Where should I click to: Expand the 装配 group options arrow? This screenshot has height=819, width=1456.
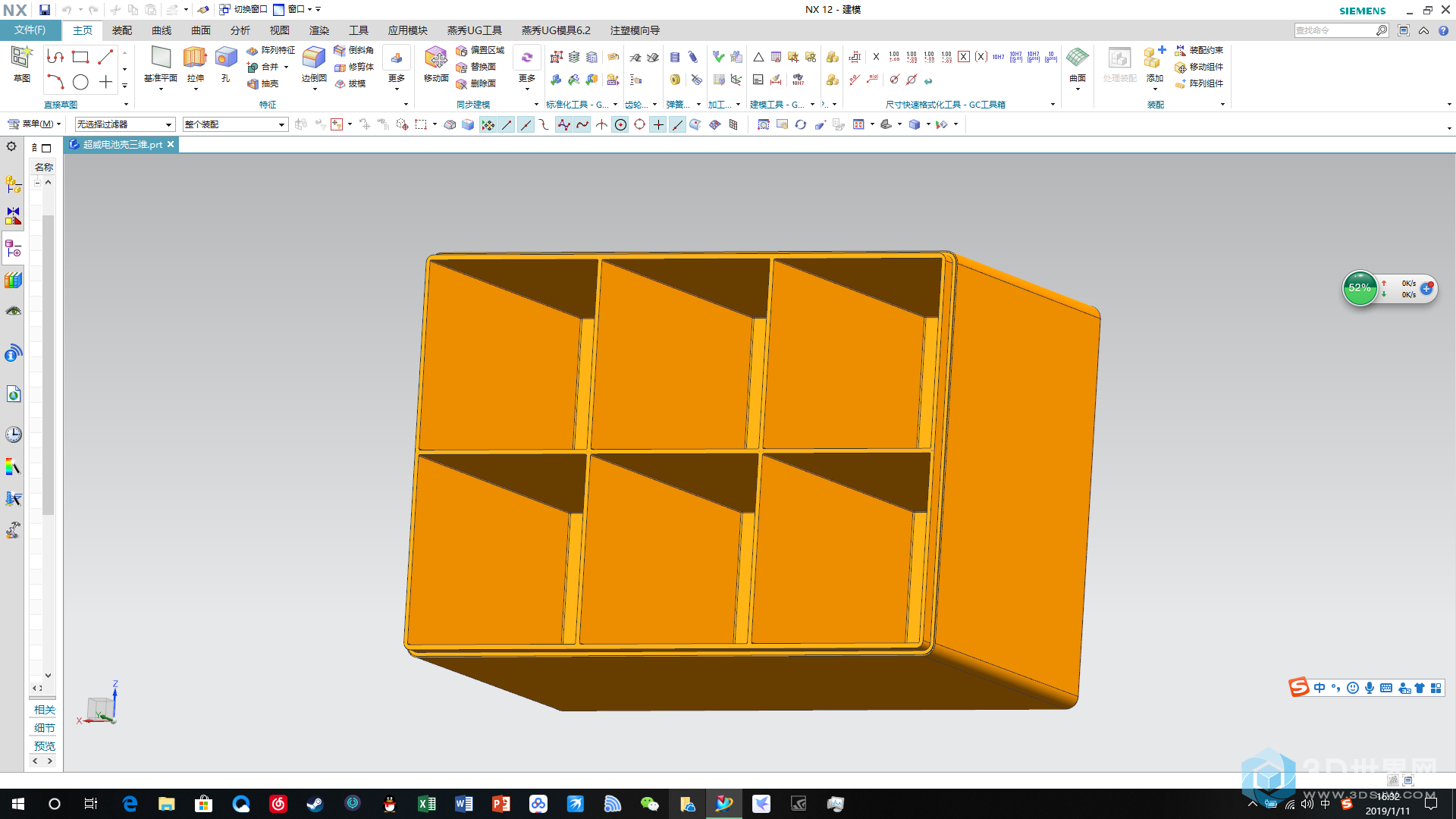coord(1222,105)
